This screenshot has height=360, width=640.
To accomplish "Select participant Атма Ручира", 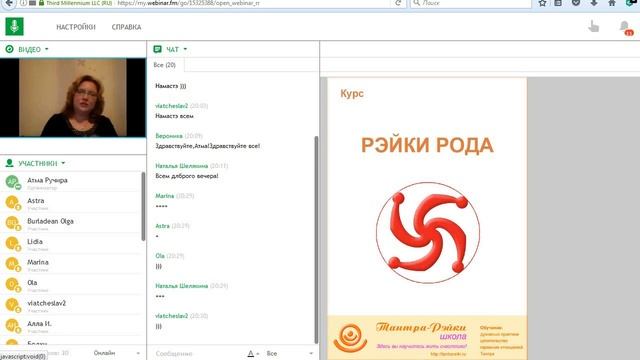I will pos(71,182).
